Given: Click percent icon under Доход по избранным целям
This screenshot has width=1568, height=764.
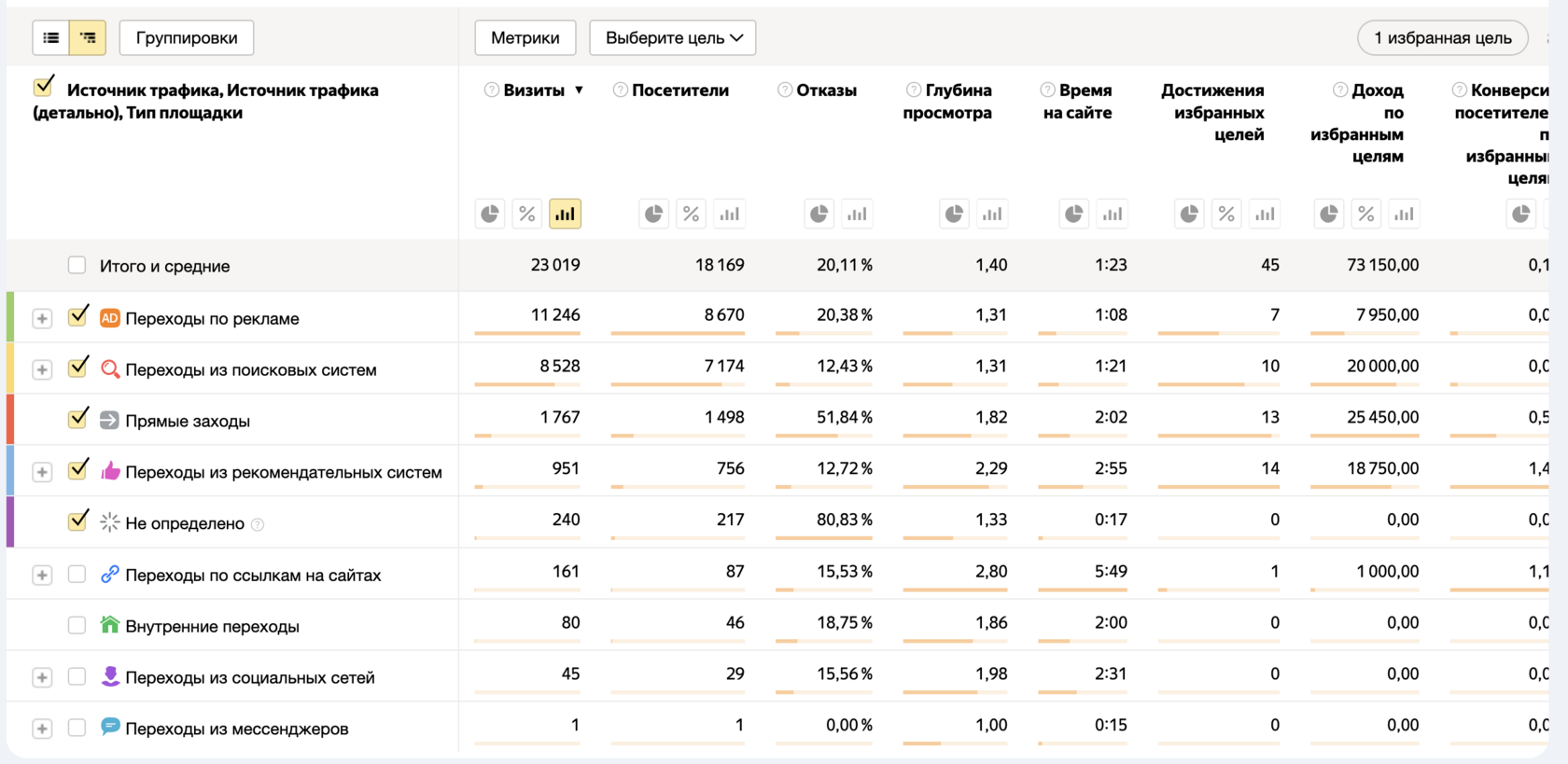Looking at the screenshot, I should tap(1365, 215).
